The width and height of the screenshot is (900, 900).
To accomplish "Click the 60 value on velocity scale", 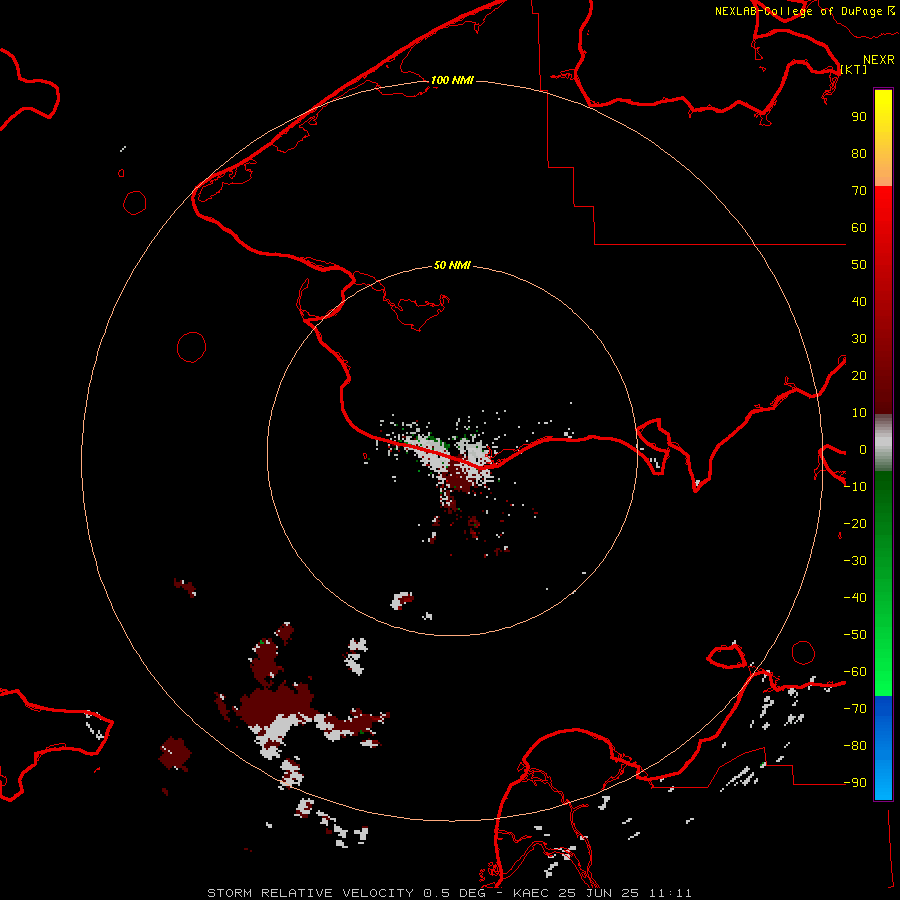I will pyautogui.click(x=859, y=227).
